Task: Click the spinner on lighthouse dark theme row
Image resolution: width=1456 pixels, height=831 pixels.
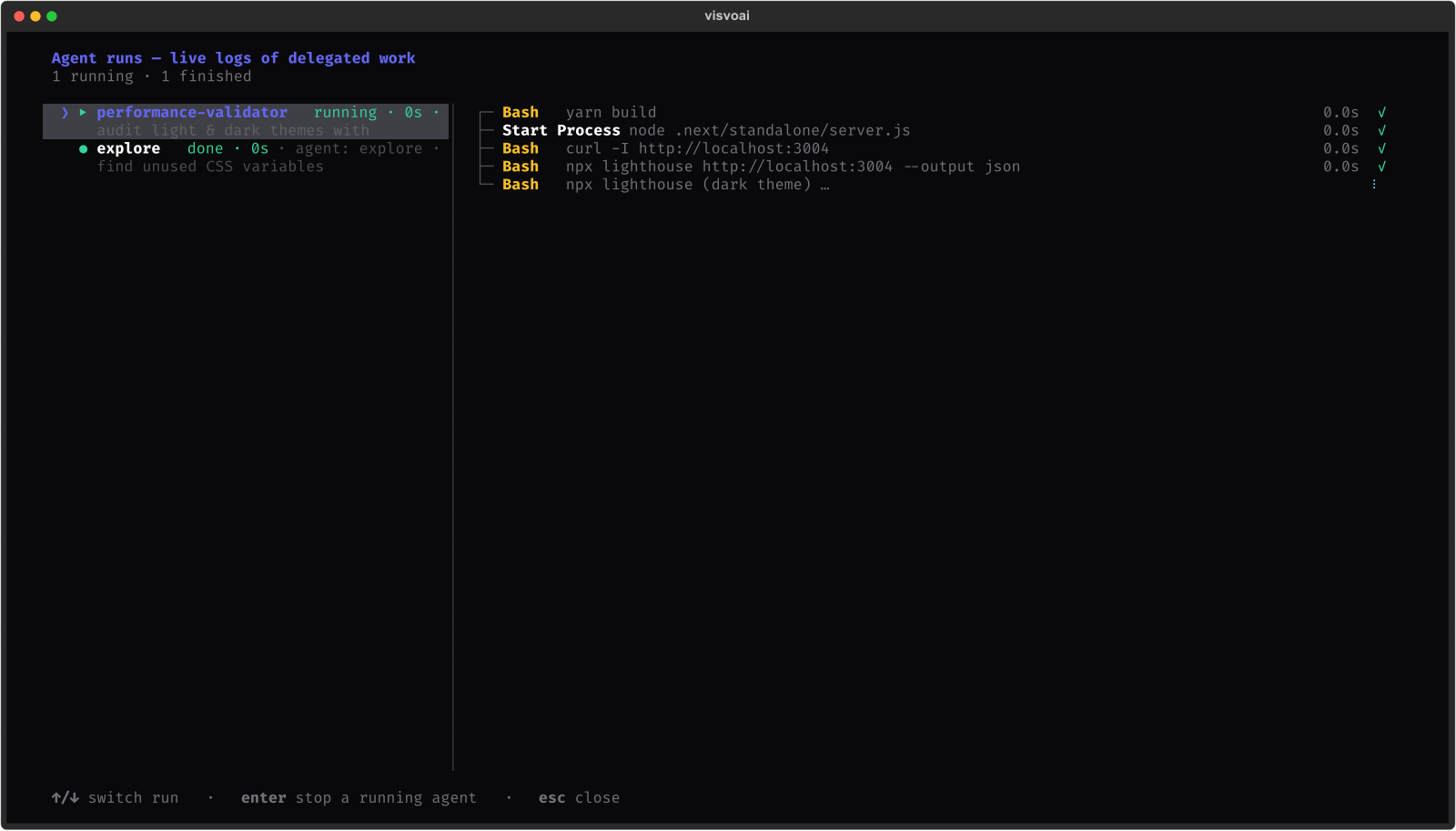Action: tap(1374, 185)
